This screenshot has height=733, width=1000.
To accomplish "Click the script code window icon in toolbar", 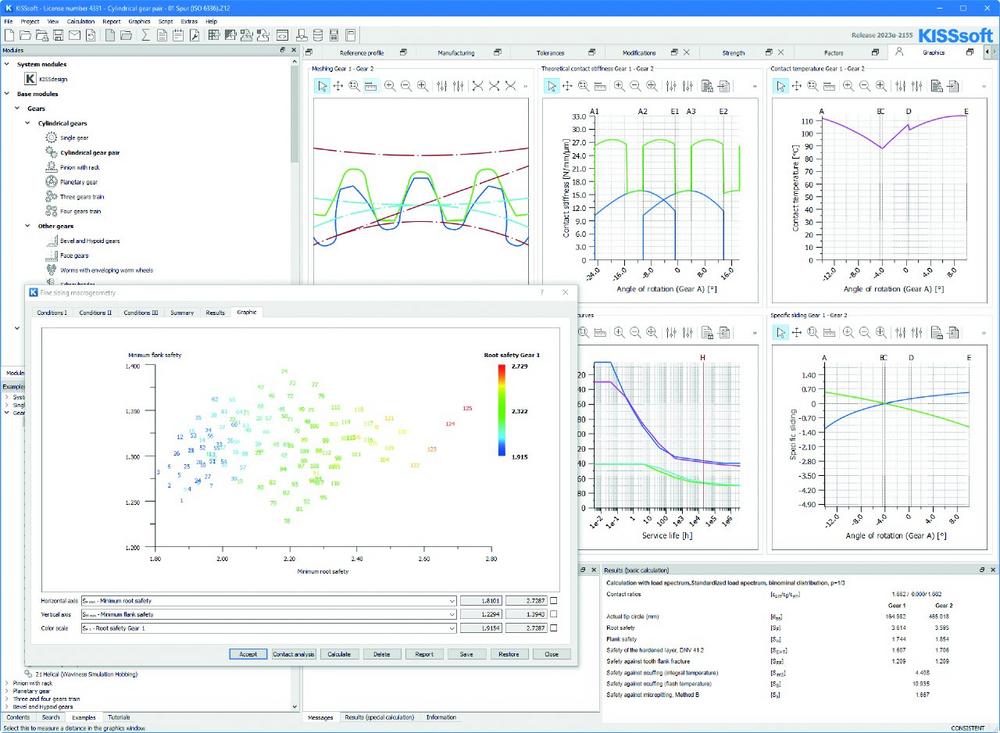I will 282,35.
